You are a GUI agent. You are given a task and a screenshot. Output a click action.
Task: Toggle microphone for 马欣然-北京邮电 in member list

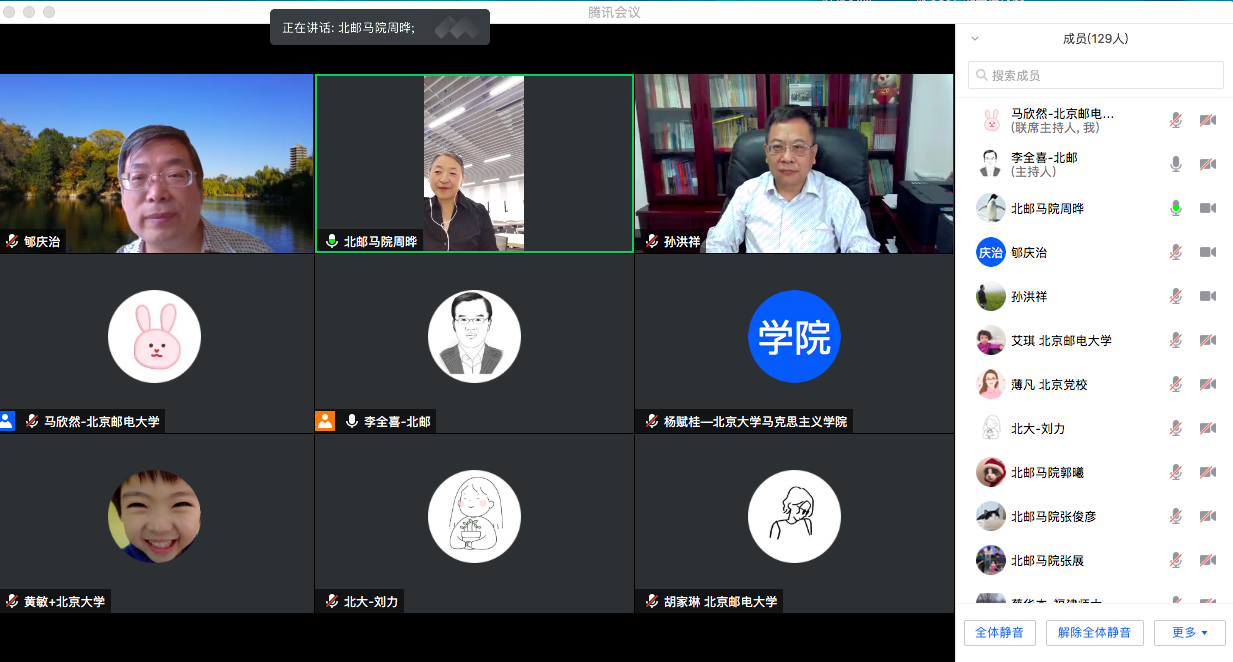pos(1176,120)
